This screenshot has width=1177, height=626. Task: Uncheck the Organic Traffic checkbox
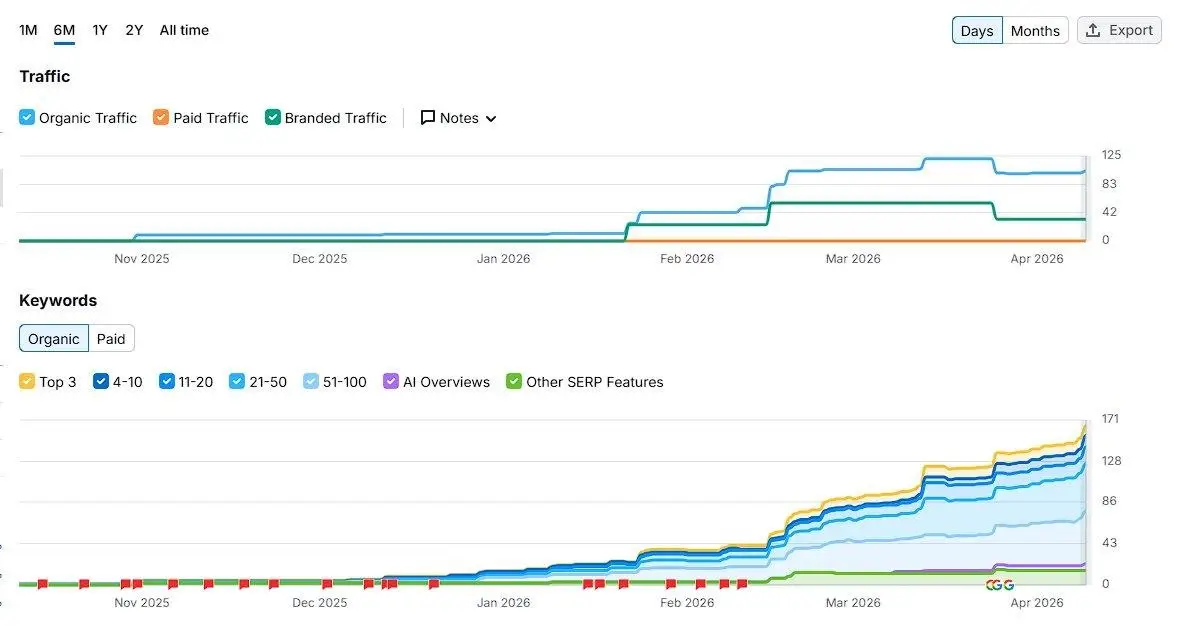pyautogui.click(x=27, y=118)
